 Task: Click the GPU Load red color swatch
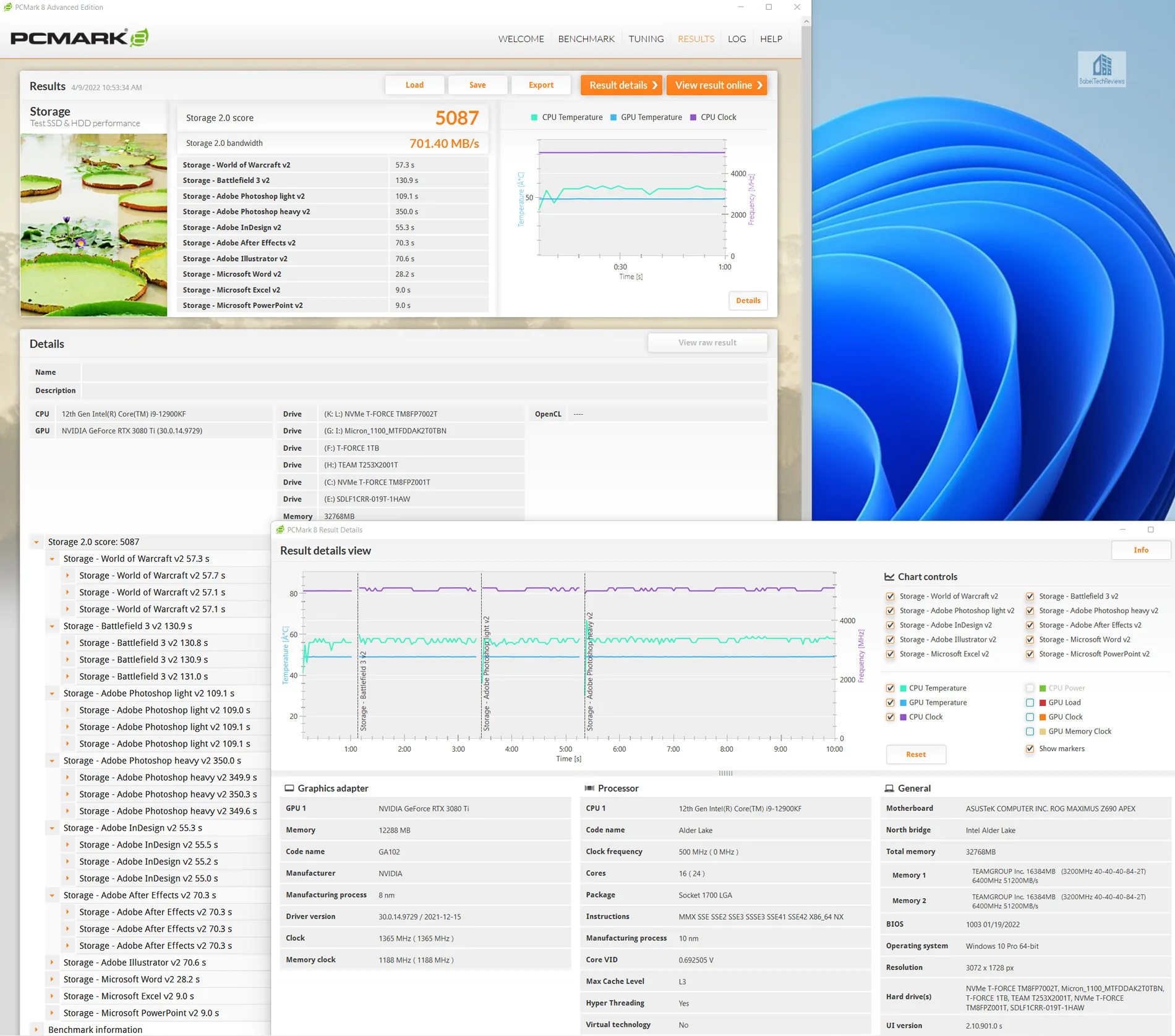[1043, 703]
